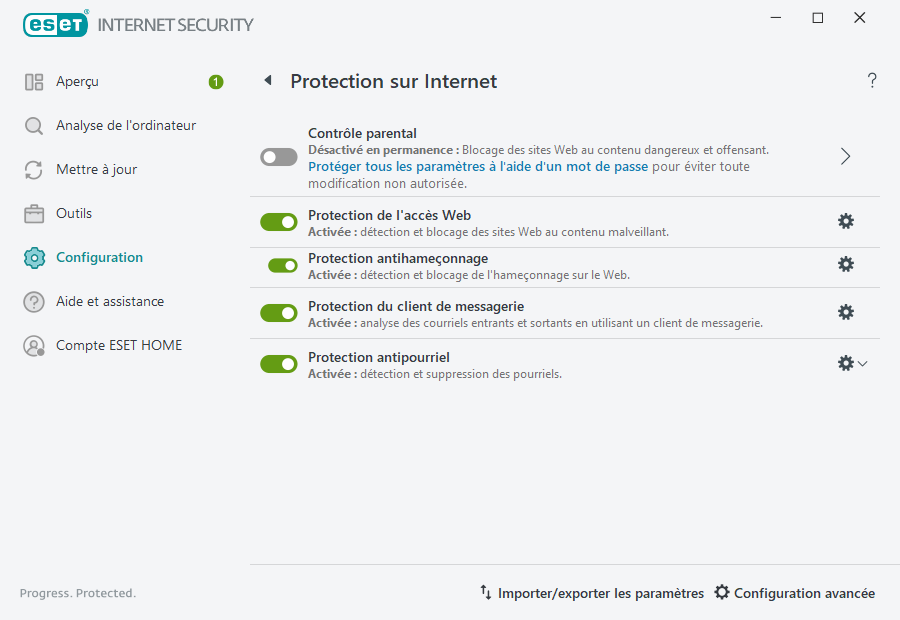Enable the Contrôle parental toggle
The width and height of the screenshot is (900, 620).
[x=278, y=157]
